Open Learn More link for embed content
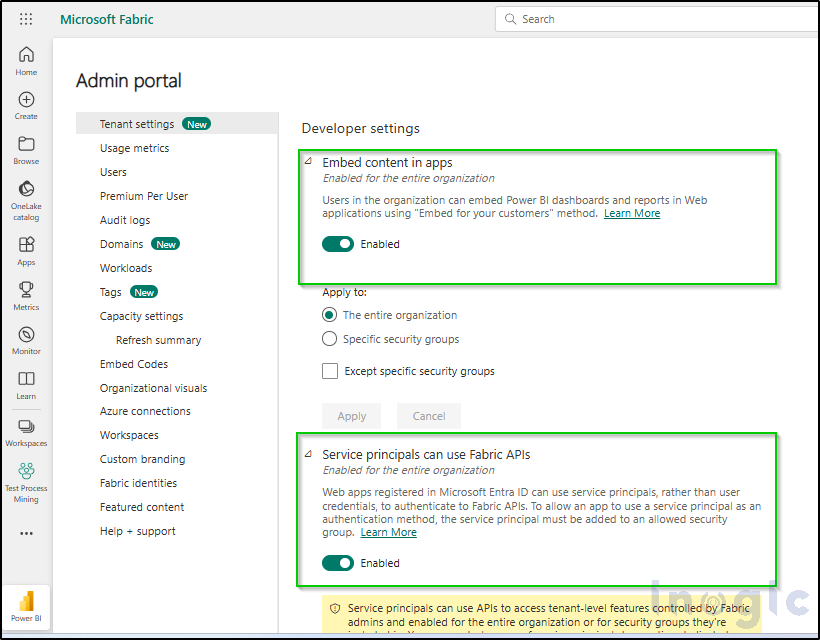820x640 pixels. (632, 213)
